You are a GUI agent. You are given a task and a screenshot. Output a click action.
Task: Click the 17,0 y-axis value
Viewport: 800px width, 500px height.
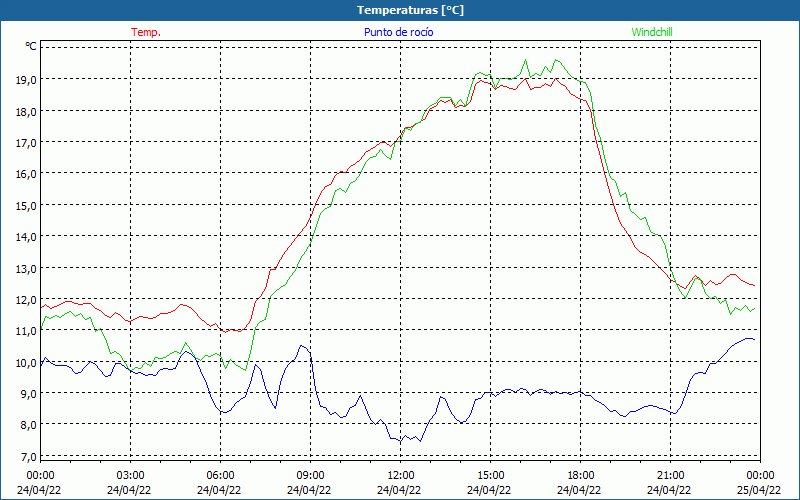(26, 142)
